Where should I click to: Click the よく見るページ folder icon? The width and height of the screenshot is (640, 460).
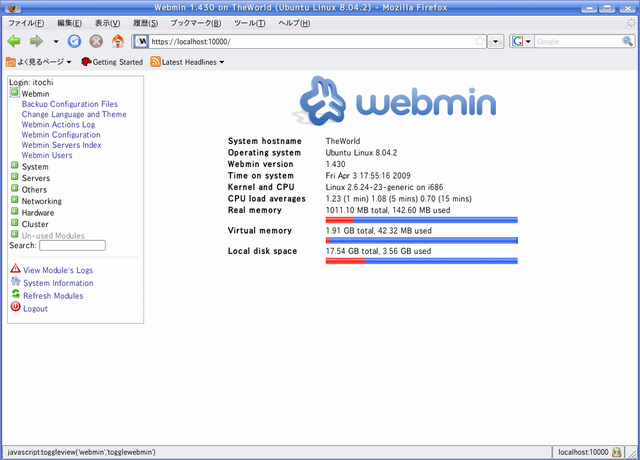point(11,62)
